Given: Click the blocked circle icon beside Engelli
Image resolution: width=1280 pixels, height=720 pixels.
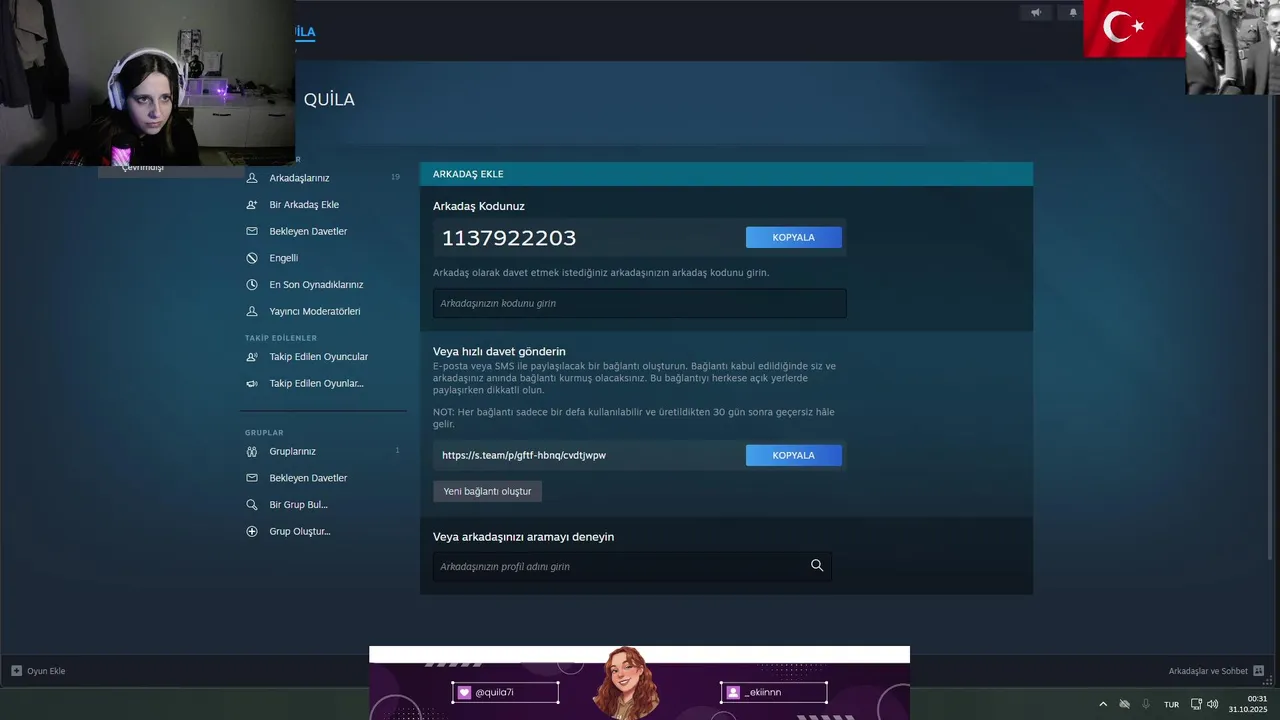Looking at the screenshot, I should click(x=252, y=258).
